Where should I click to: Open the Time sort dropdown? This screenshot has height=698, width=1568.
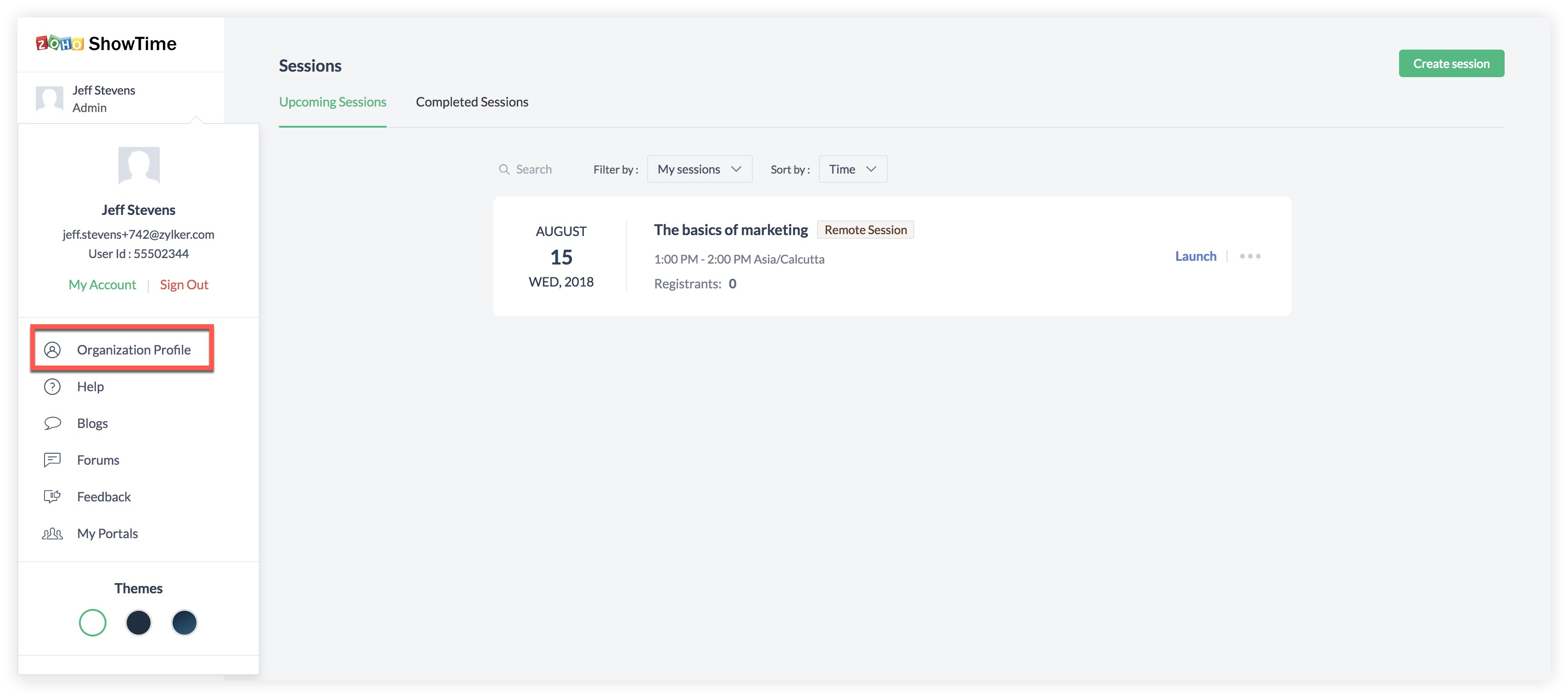tap(852, 169)
